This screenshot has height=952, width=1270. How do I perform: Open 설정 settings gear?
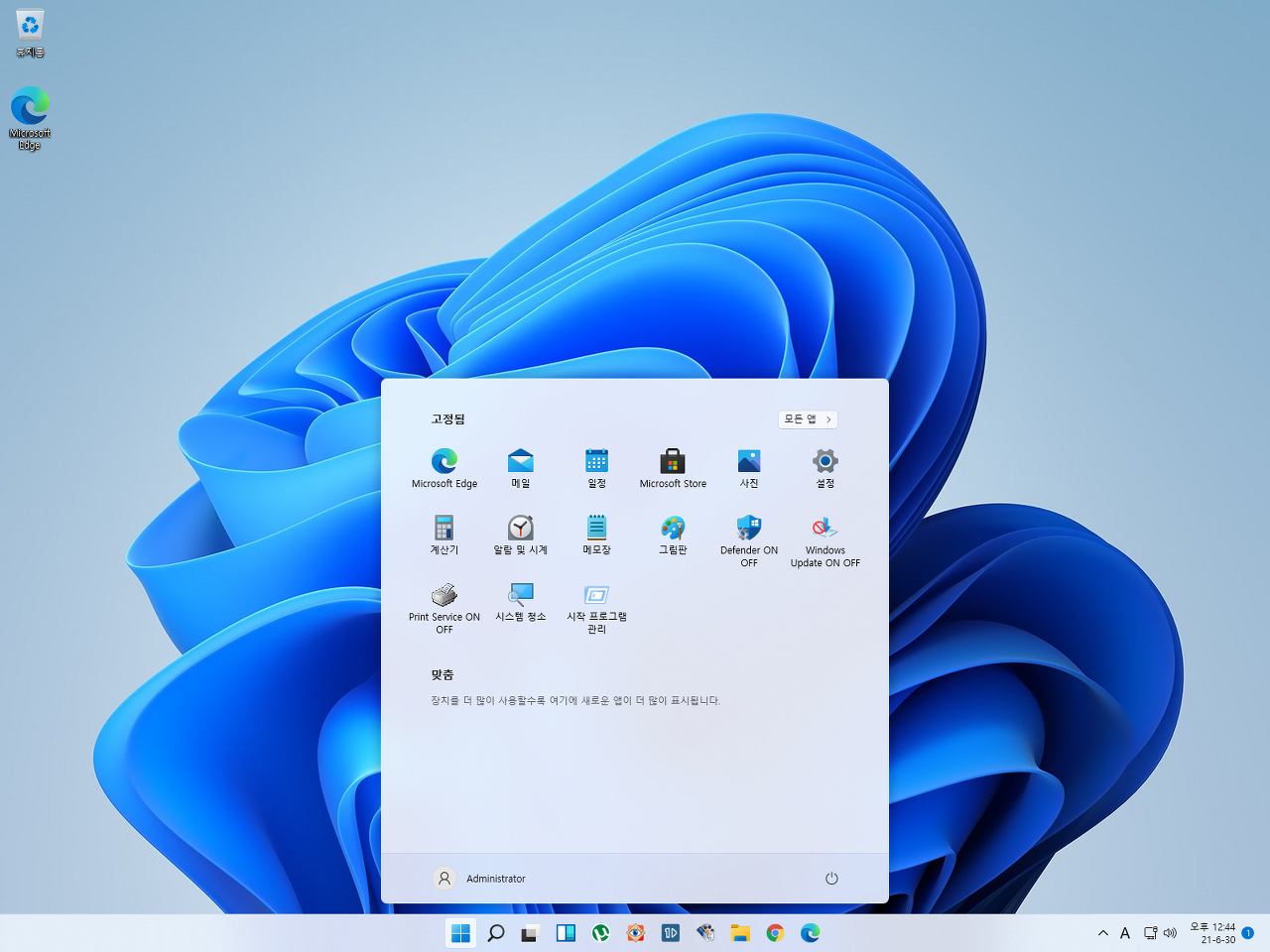[x=825, y=468]
